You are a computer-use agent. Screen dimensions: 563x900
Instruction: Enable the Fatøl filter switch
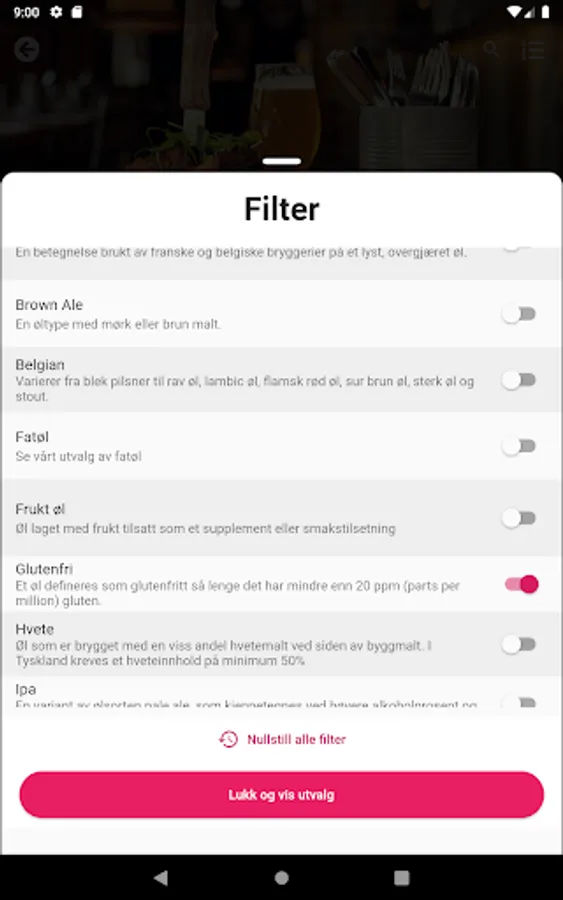tap(519, 446)
